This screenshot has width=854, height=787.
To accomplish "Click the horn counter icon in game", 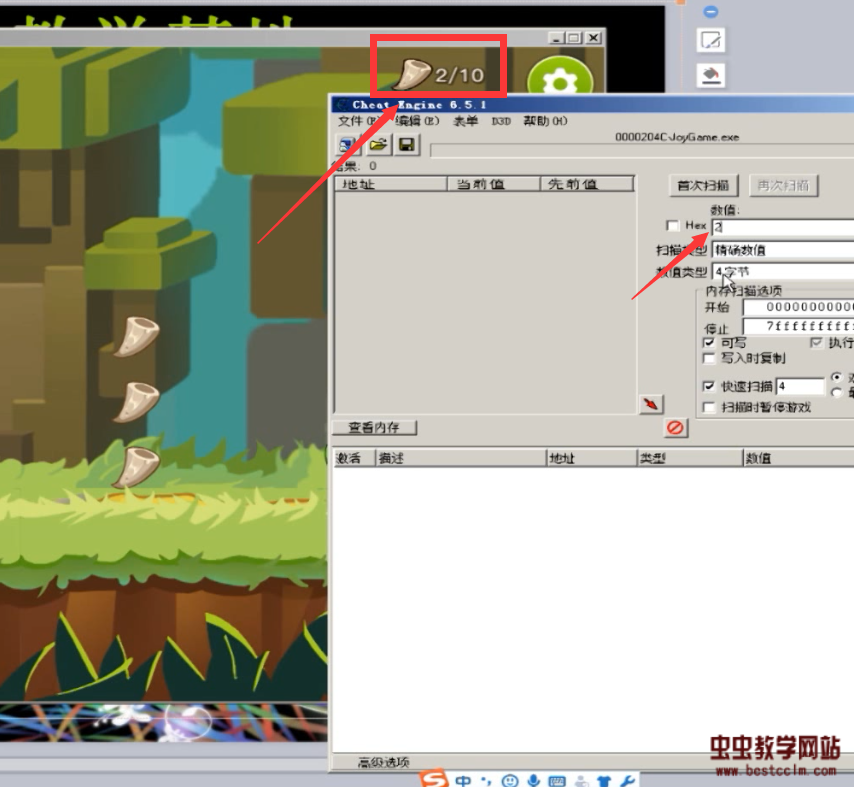I will click(412, 75).
